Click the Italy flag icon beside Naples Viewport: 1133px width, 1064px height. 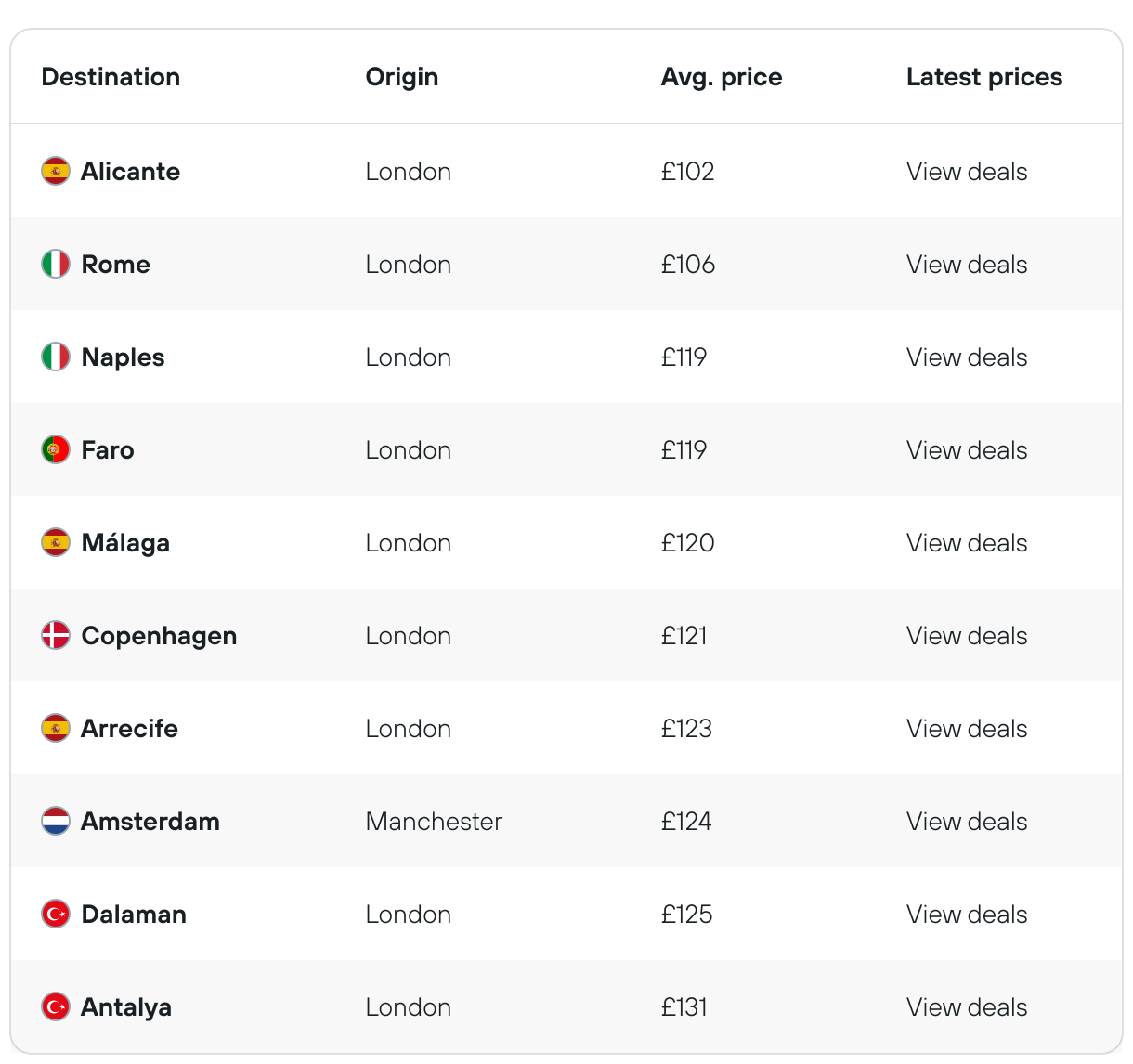pos(56,357)
